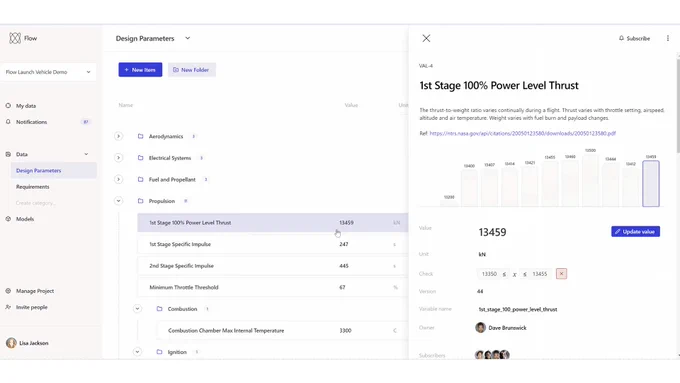Click the Fuel and Propellant folder icon
Viewport: 680px width, 383px height.
141,179
